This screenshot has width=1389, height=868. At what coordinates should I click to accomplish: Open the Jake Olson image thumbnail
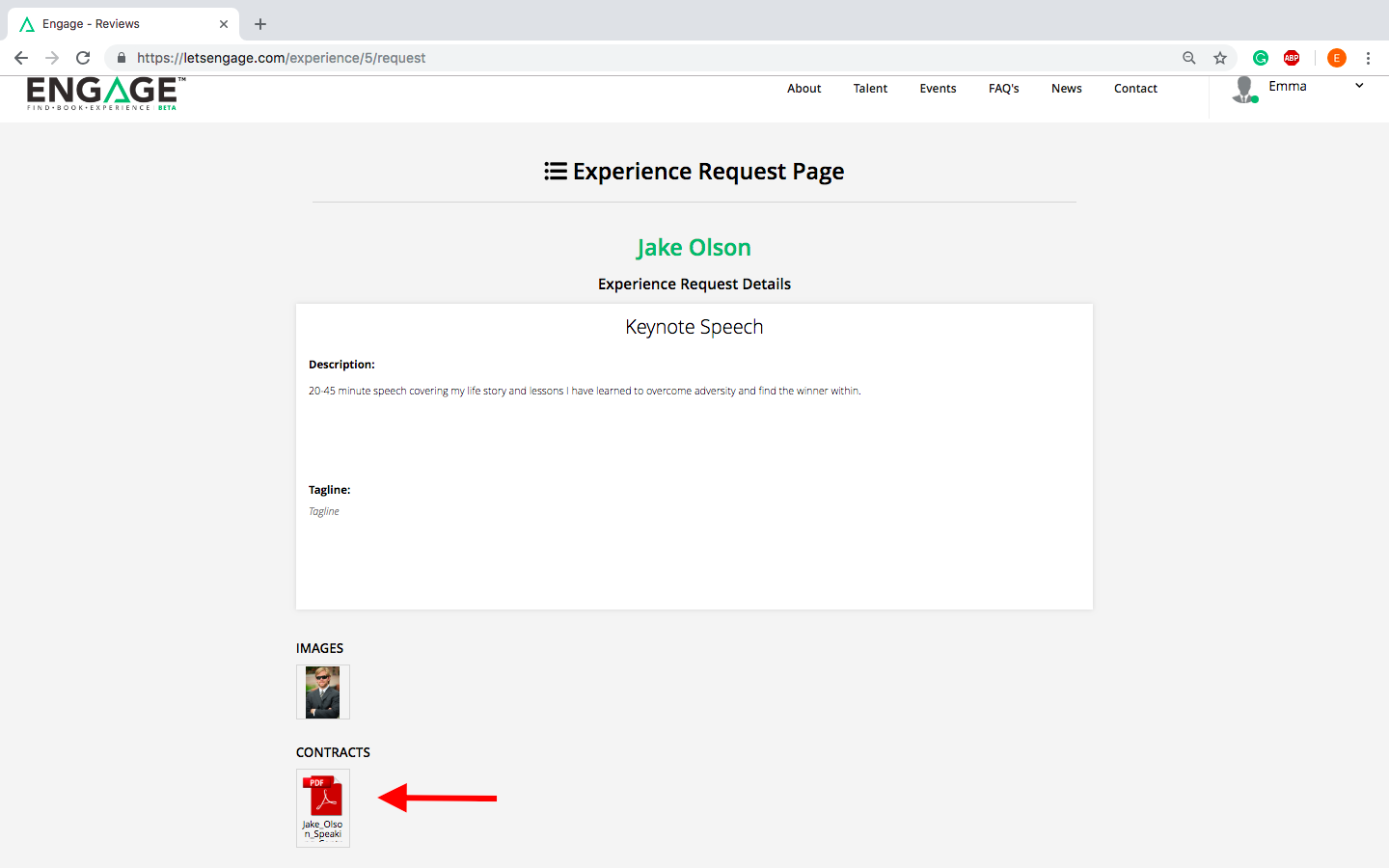click(322, 692)
